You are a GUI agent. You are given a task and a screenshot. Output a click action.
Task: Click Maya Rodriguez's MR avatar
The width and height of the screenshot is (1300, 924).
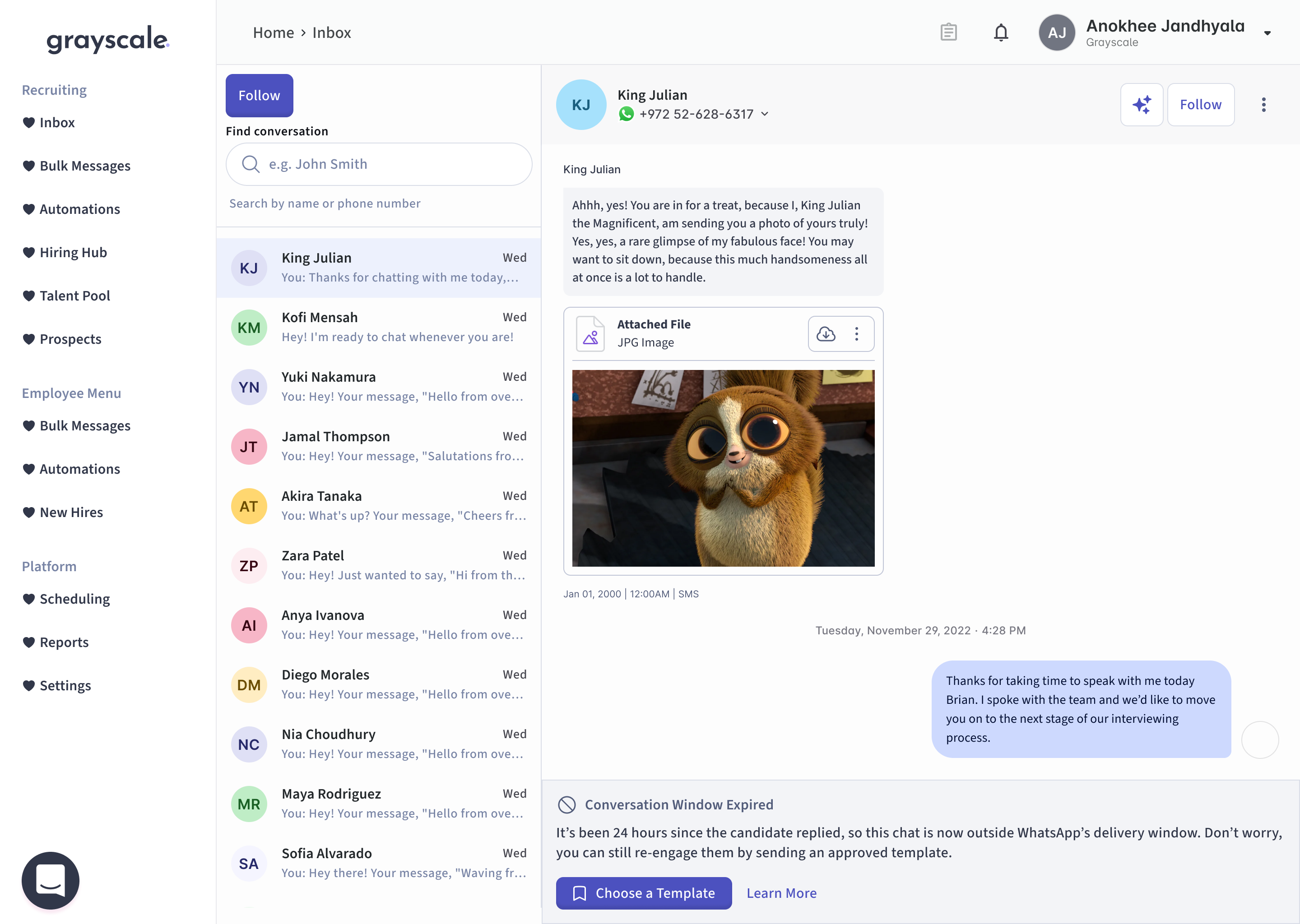249,804
